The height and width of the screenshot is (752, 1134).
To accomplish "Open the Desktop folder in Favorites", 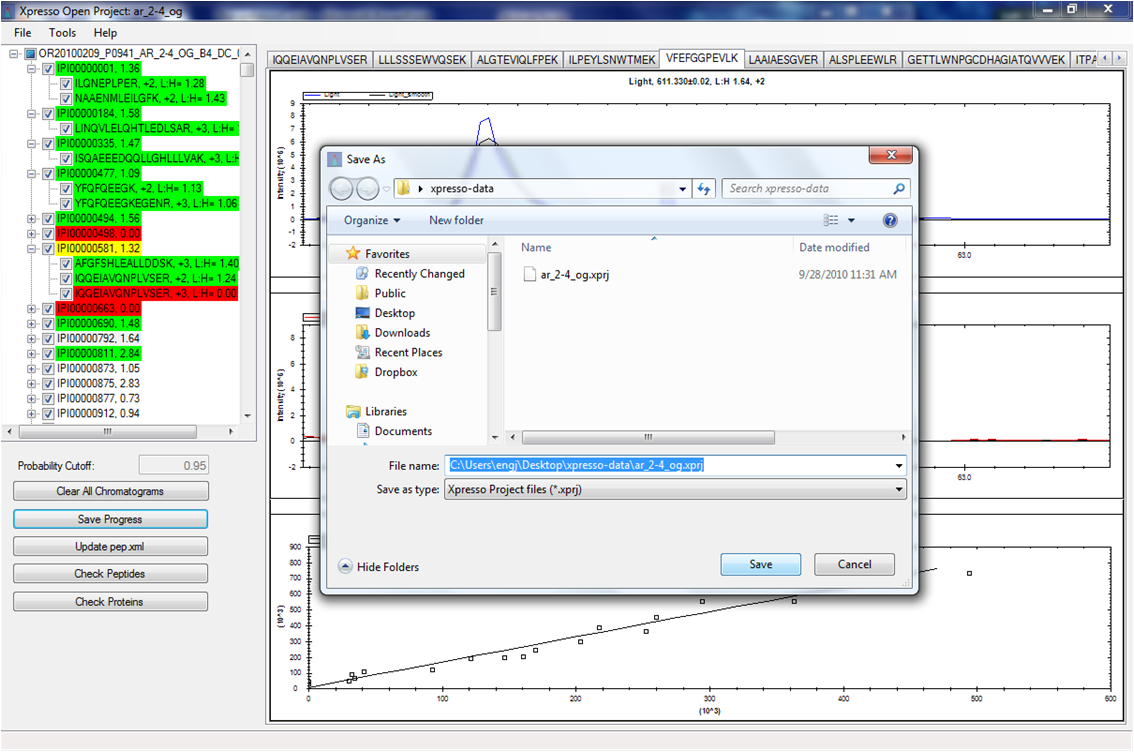I will pyautogui.click(x=394, y=313).
